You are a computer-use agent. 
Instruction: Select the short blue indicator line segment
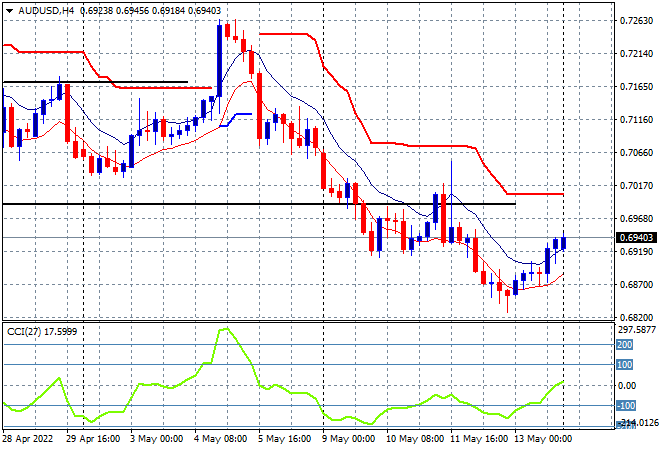(x=236, y=119)
